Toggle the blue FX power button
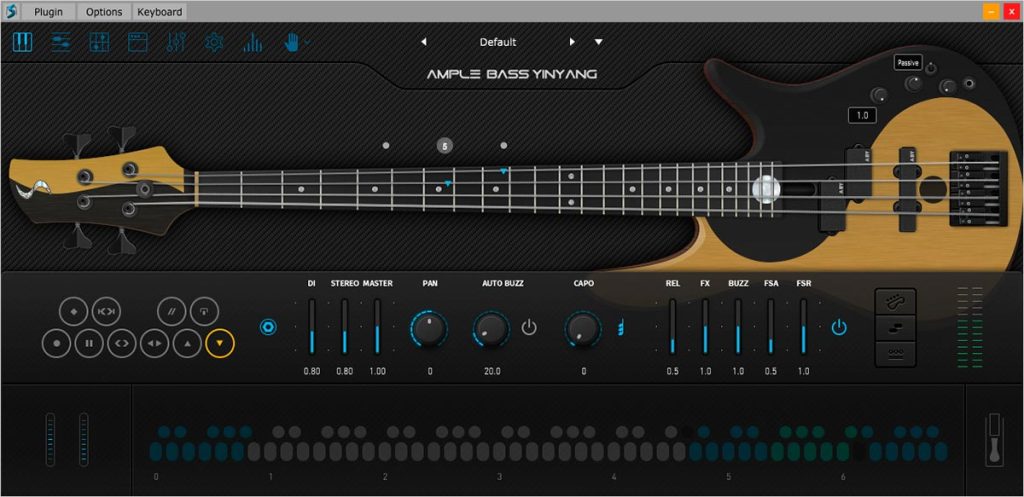Viewport: 1024px width, 497px height. tap(839, 327)
